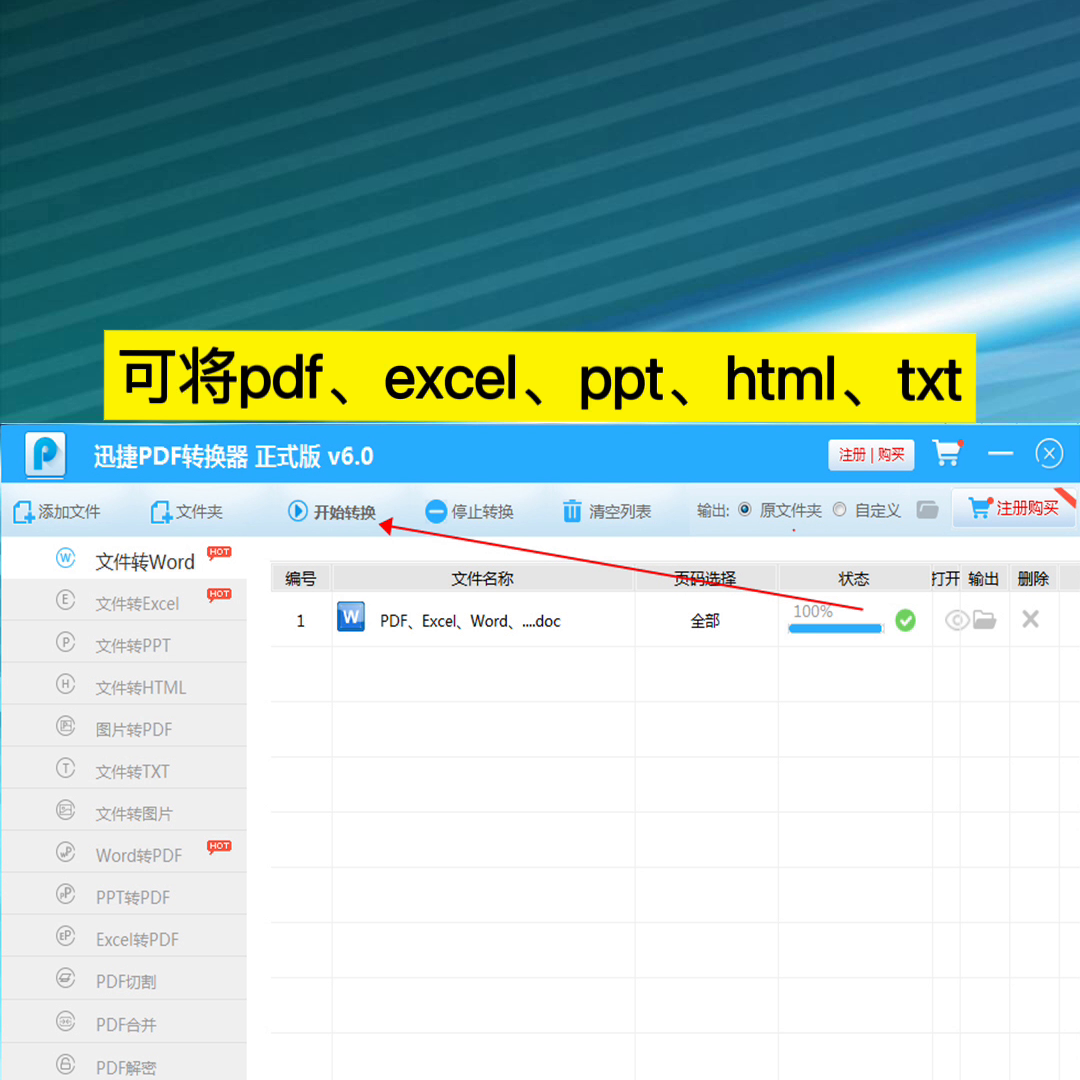1080x1080 pixels.
Task: Click the HOT badge next to 文件转Word
Action: tap(219, 552)
